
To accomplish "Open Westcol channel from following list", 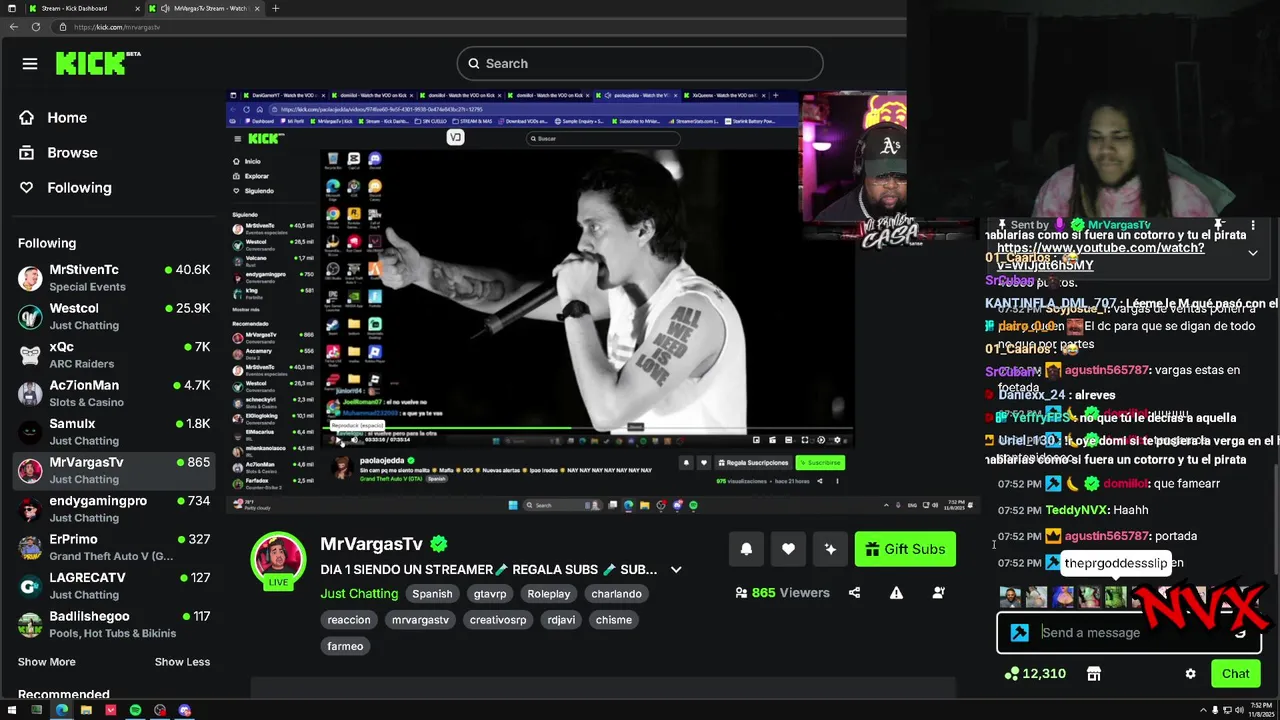I will point(114,316).
